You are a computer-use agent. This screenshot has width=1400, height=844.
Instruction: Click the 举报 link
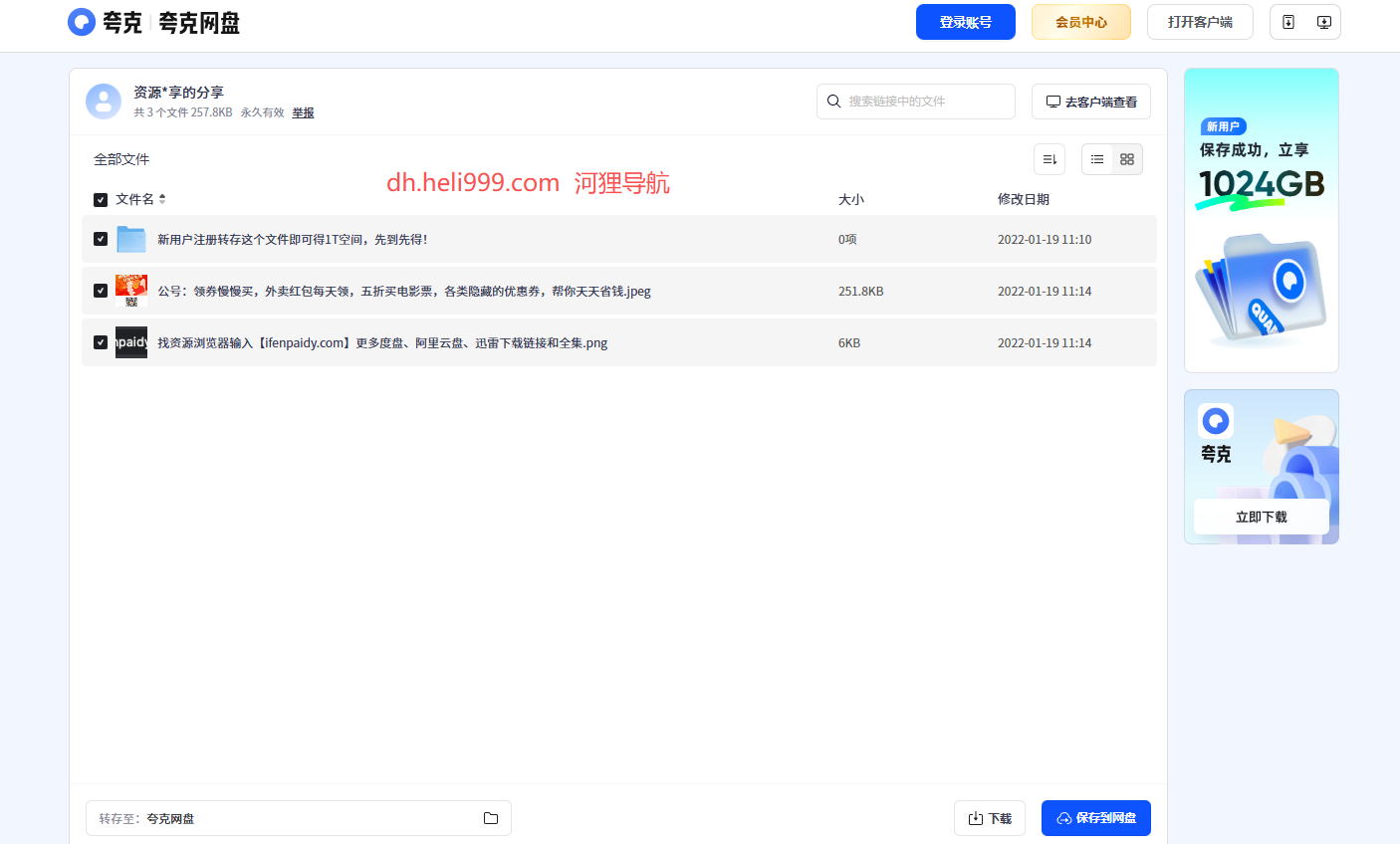tap(303, 112)
